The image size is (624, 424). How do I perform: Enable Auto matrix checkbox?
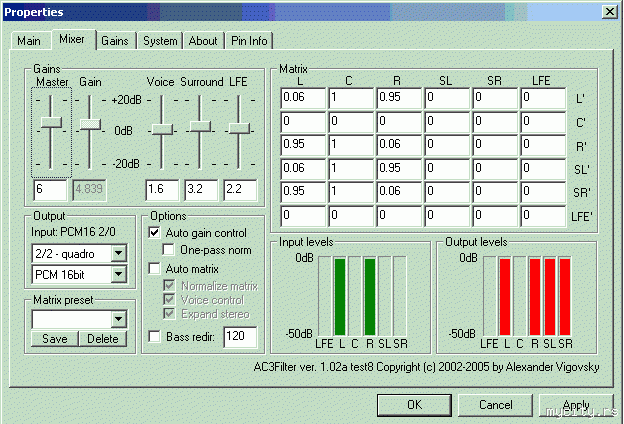(x=154, y=268)
